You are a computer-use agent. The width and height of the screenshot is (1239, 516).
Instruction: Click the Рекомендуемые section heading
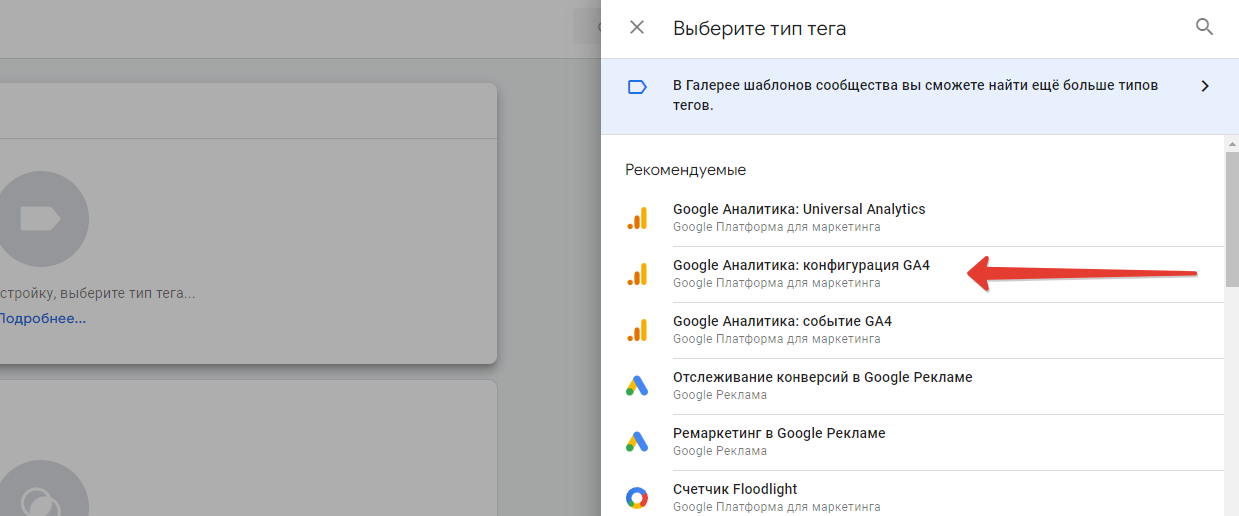[x=686, y=170]
